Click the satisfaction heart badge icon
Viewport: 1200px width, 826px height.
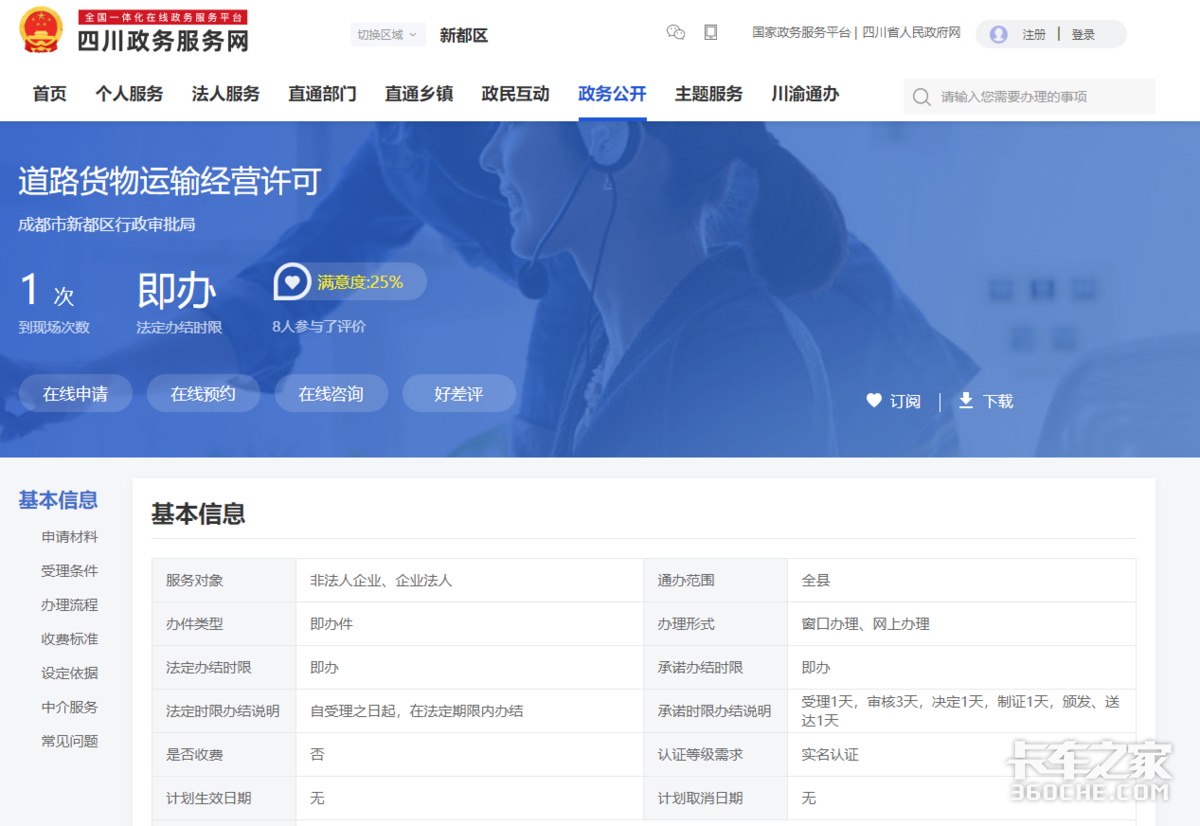coord(291,282)
